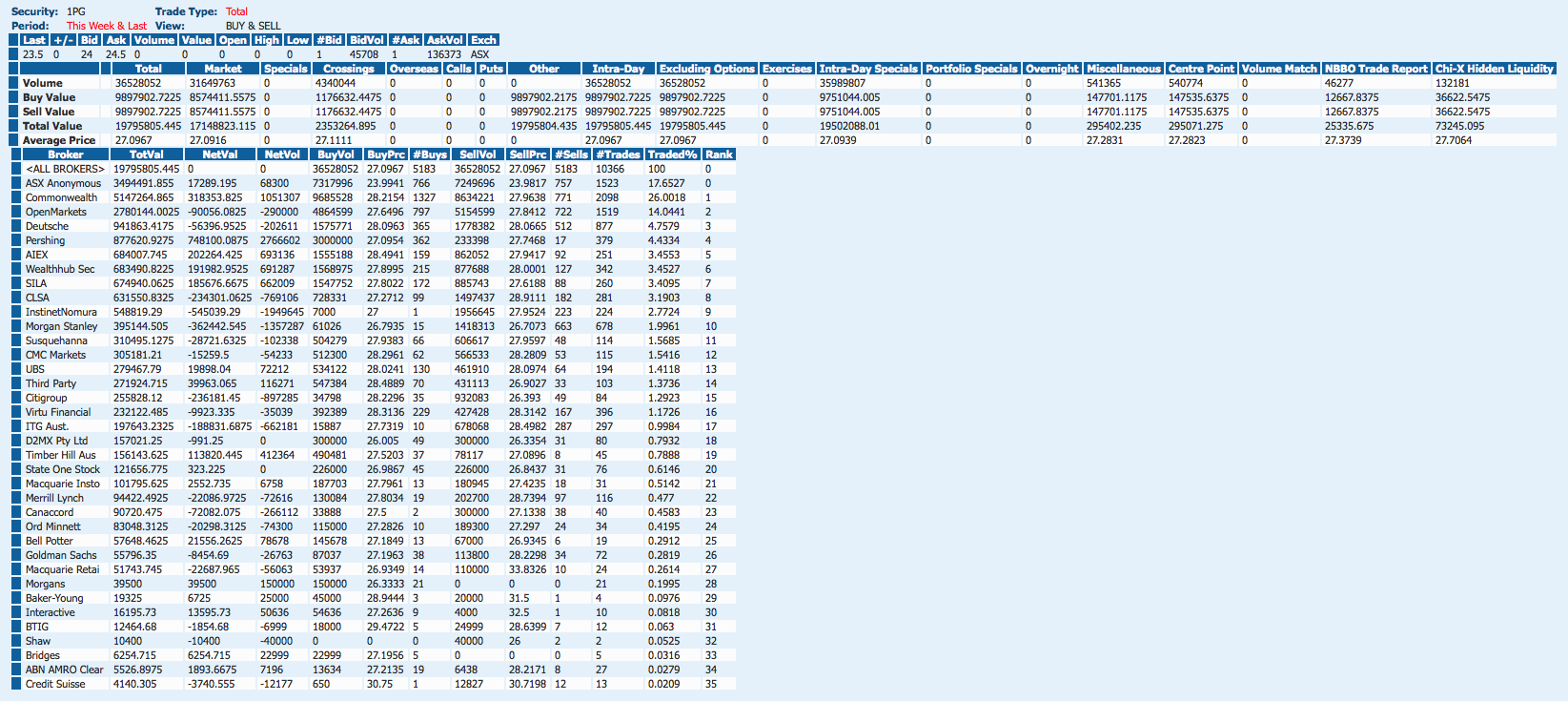Select the Credit Suisse broker name
This screenshot has width=1568, height=701.
click(x=55, y=684)
